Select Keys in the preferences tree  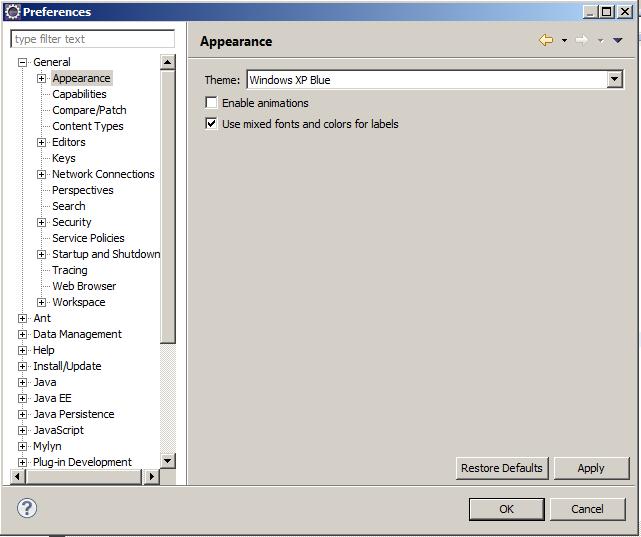[x=63, y=158]
